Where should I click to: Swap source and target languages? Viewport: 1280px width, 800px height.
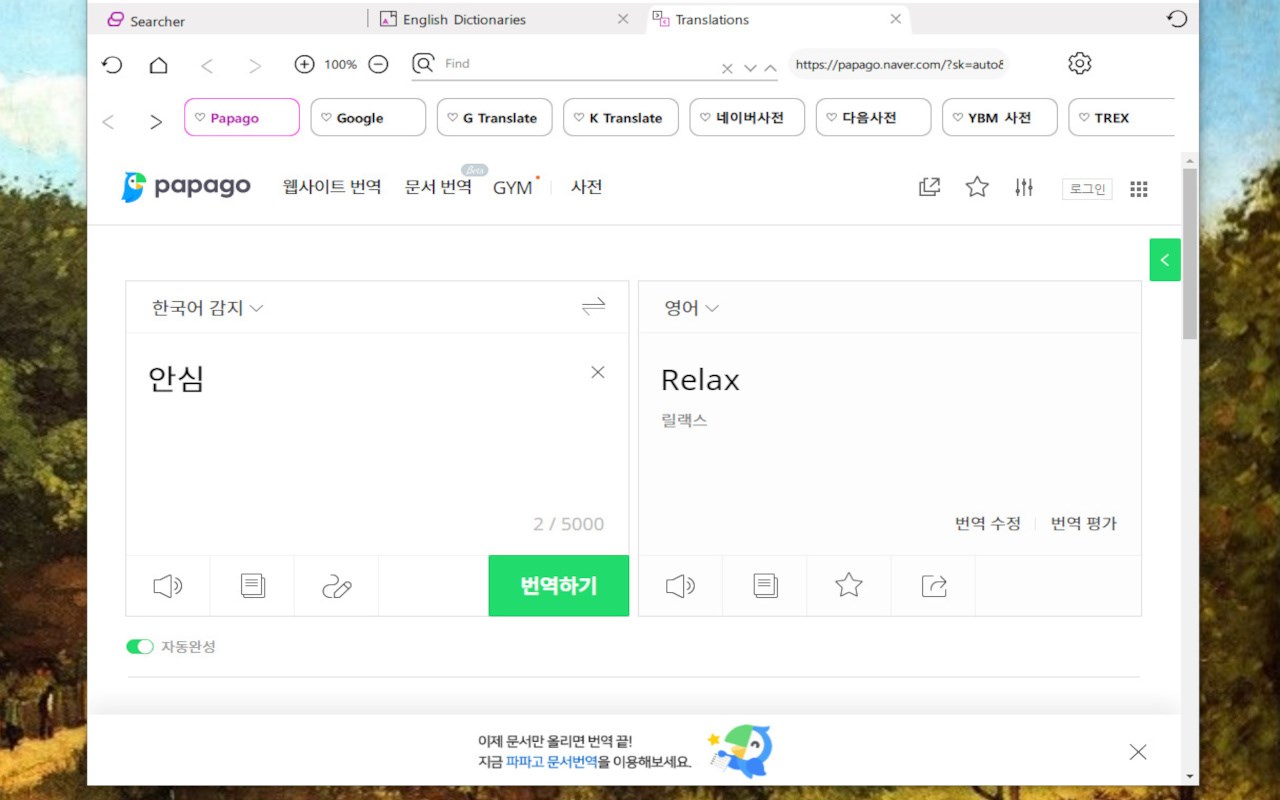pos(593,306)
